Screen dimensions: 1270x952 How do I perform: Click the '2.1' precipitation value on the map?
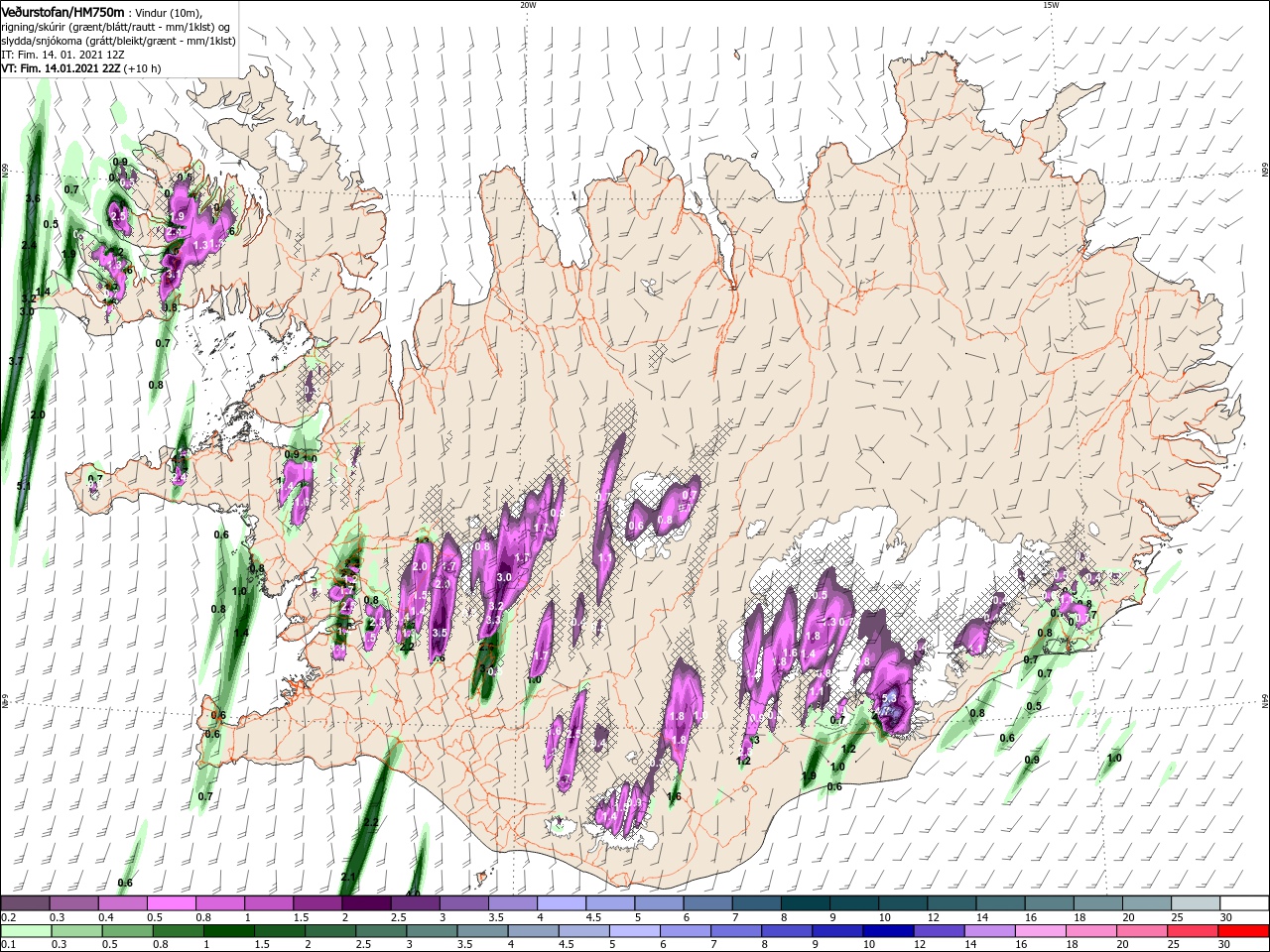348,877
